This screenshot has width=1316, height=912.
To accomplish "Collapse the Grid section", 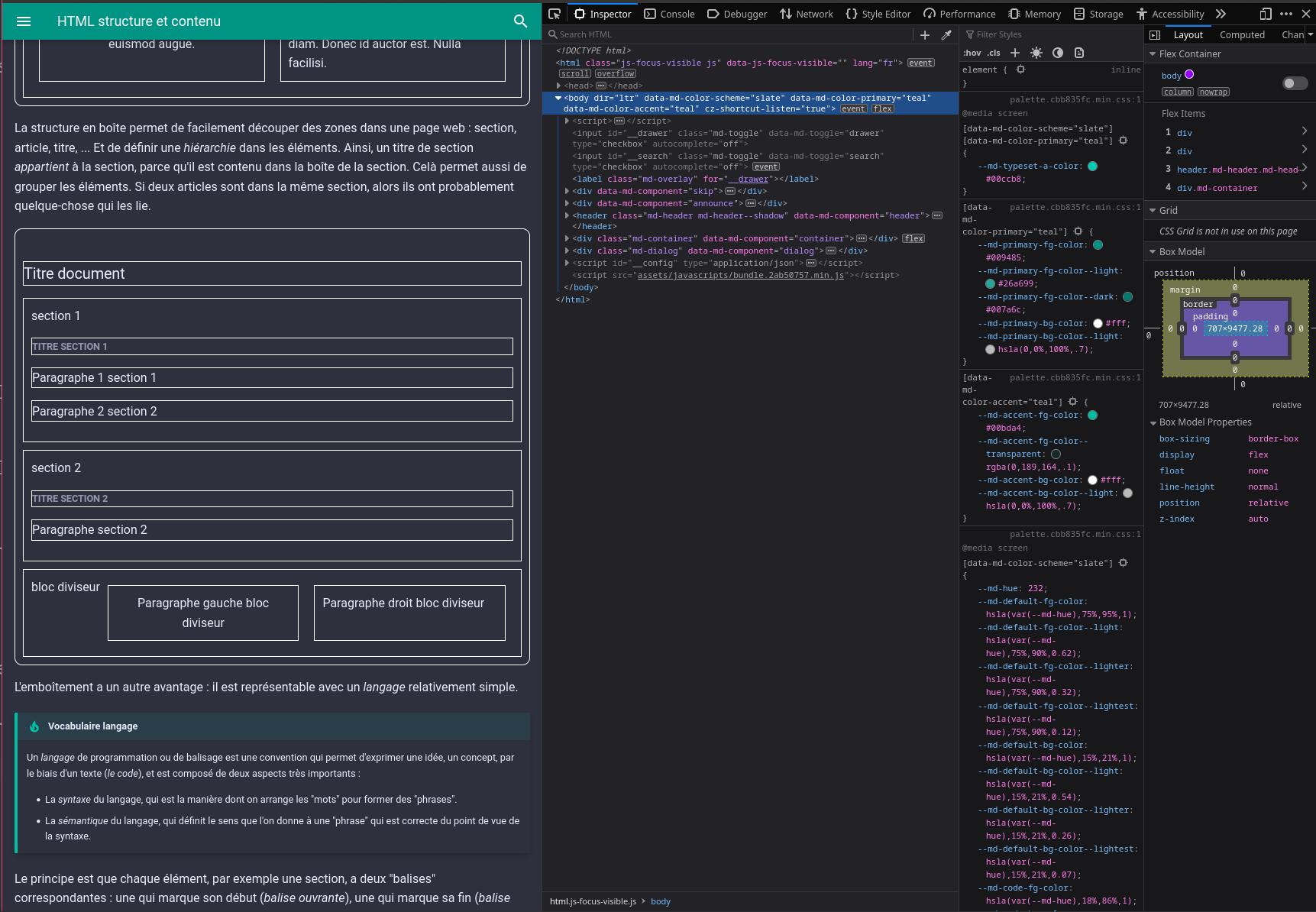I will pos(1153,211).
